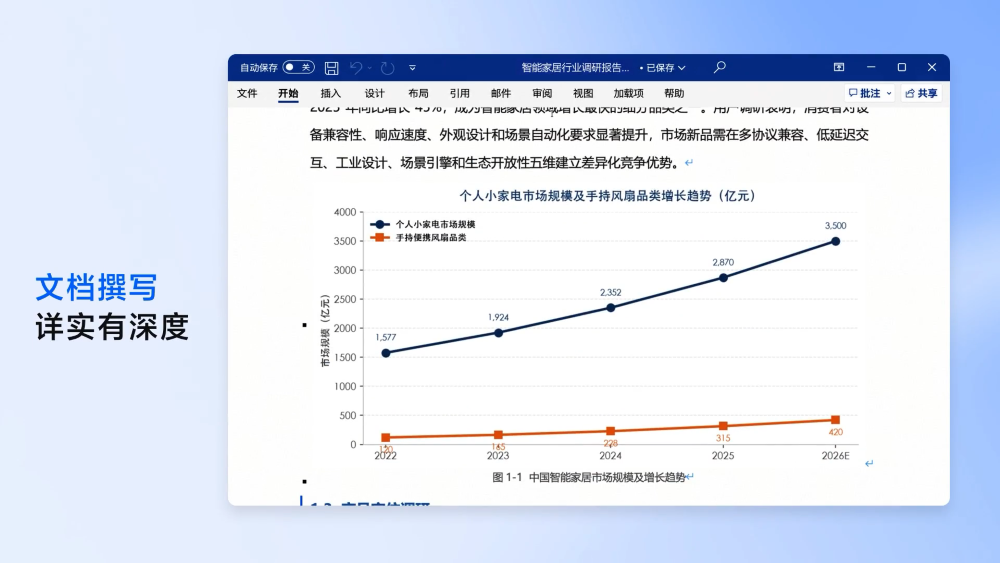
Task: Click the 2024 axis label
Action: (610, 455)
